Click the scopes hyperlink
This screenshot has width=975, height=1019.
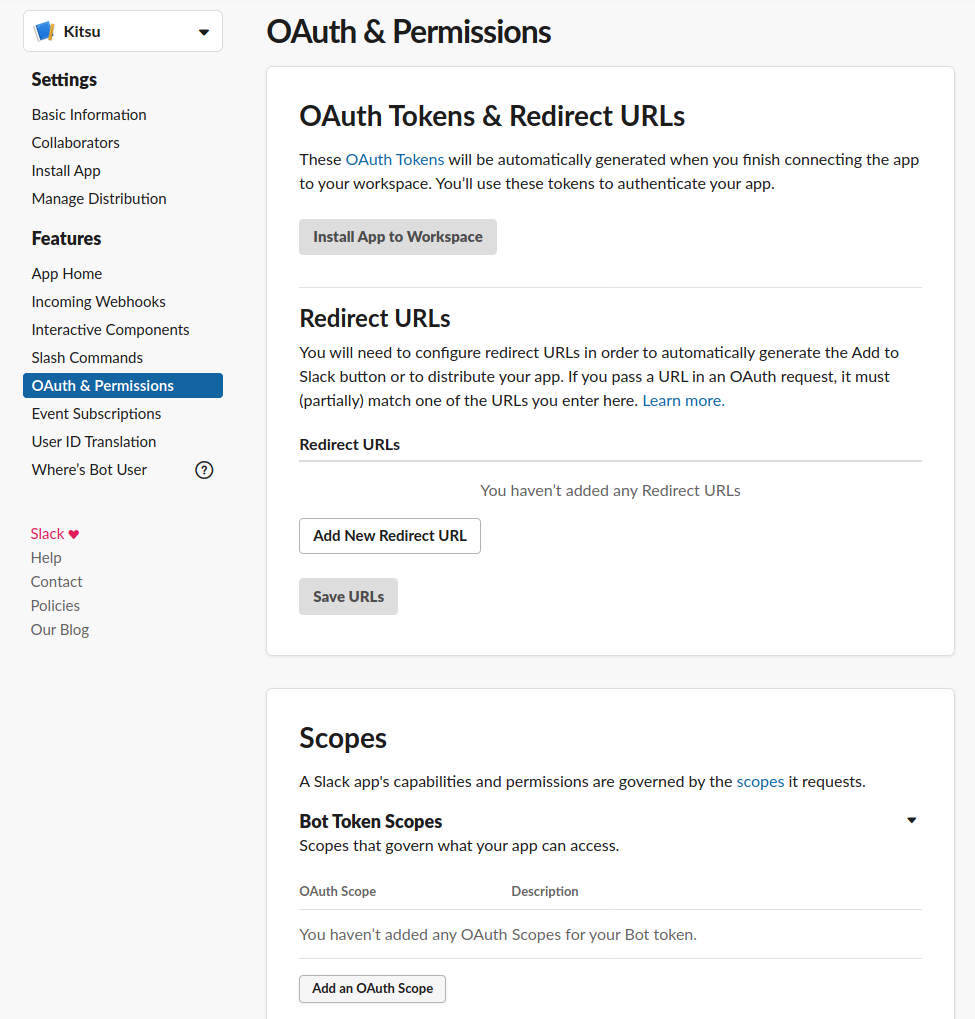coord(760,782)
